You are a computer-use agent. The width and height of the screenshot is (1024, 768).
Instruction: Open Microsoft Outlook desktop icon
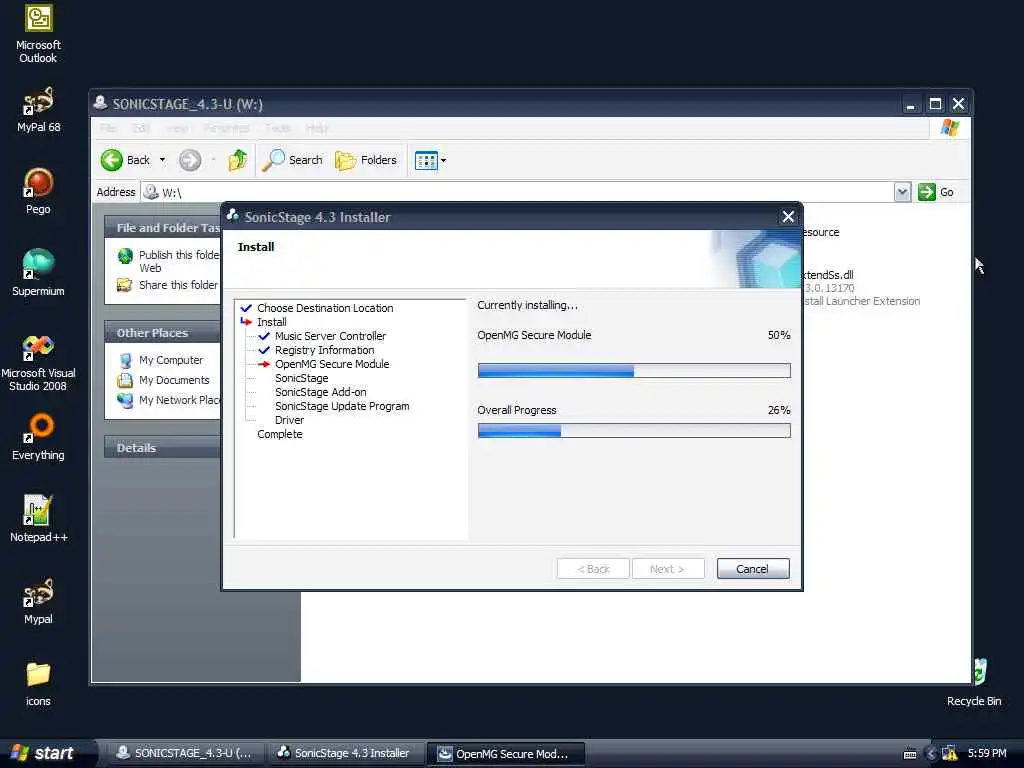click(x=38, y=33)
